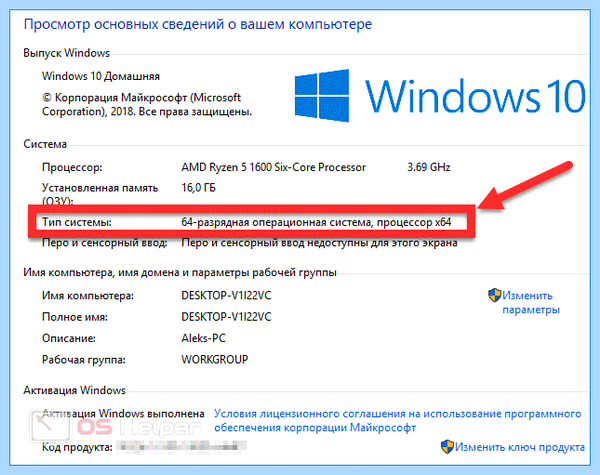Click the 3.69 GHz processor speed value
Viewport: 600px width, 475px height.
[429, 167]
